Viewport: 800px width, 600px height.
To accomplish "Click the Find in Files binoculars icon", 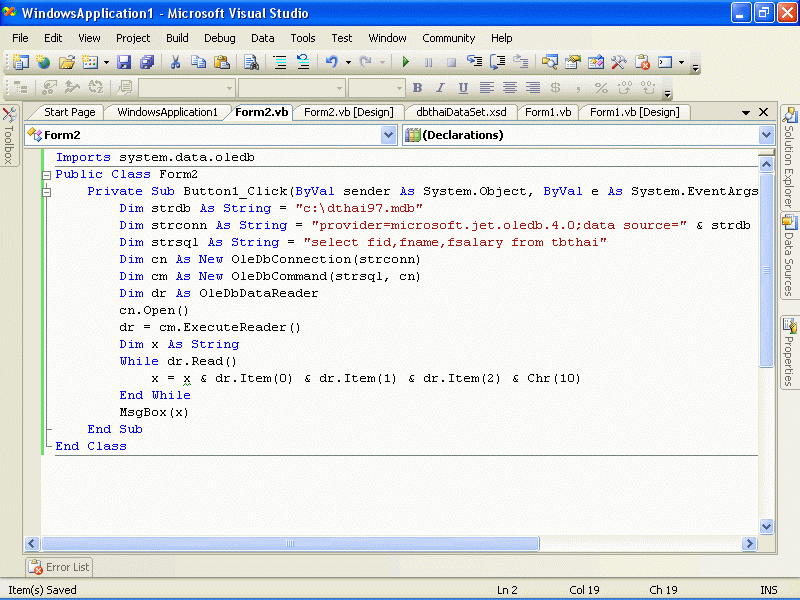I will tap(251, 62).
